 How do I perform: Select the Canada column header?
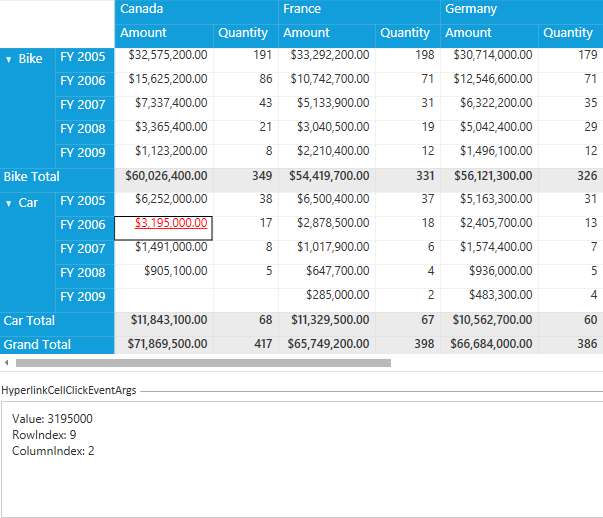197,12
